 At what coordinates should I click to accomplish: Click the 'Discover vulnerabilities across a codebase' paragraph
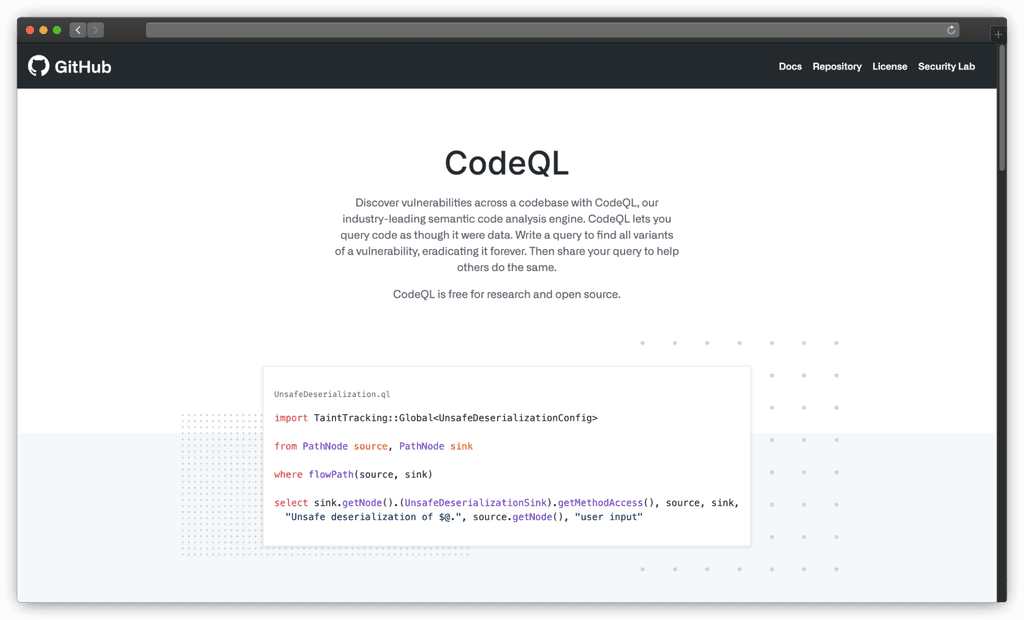[506, 235]
